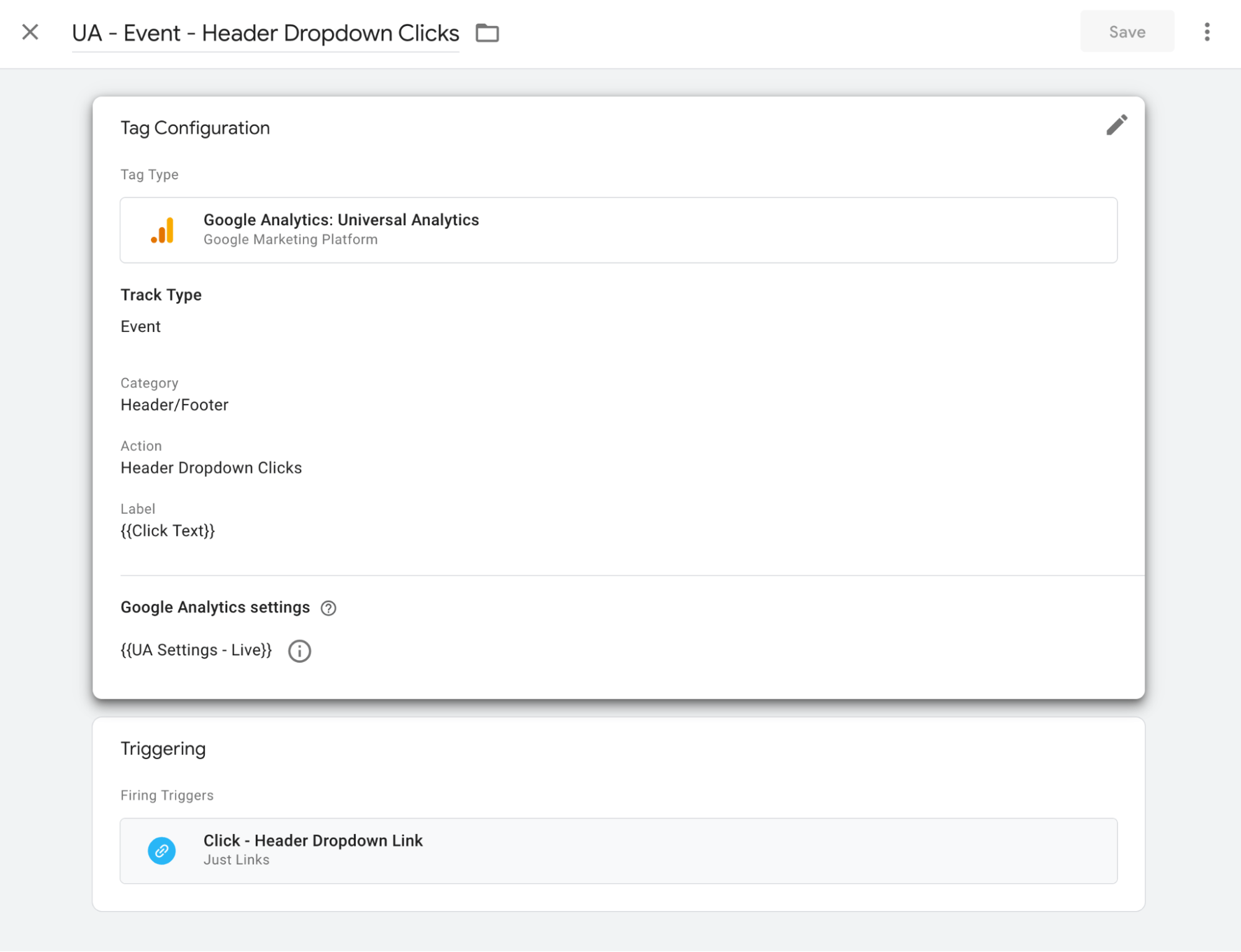
Task: Click the Label field containing {{Click Text}}
Action: coord(168,530)
